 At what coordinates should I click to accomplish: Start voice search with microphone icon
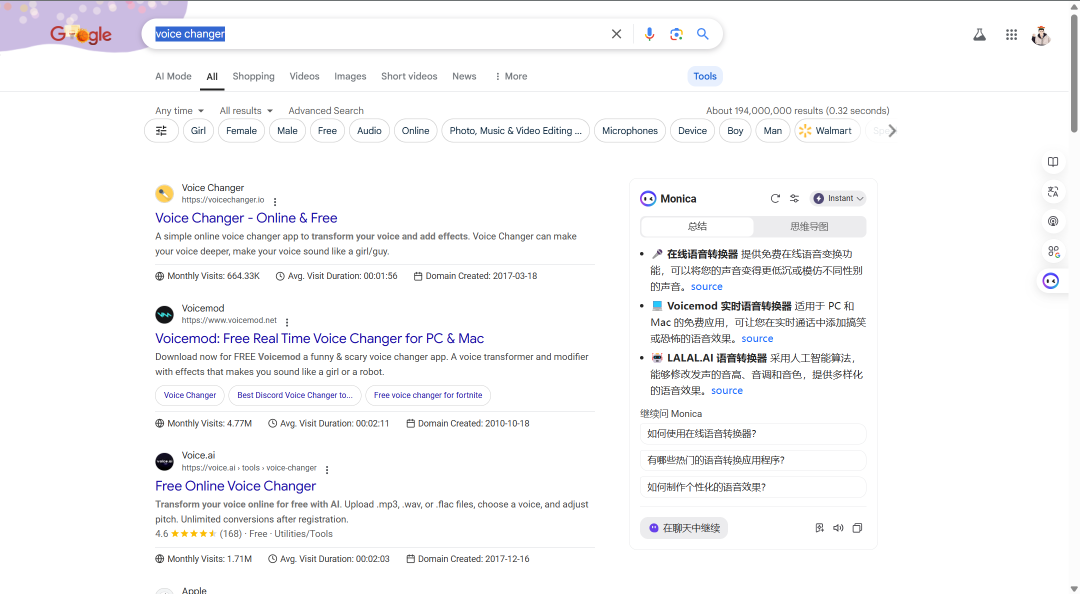pos(649,34)
